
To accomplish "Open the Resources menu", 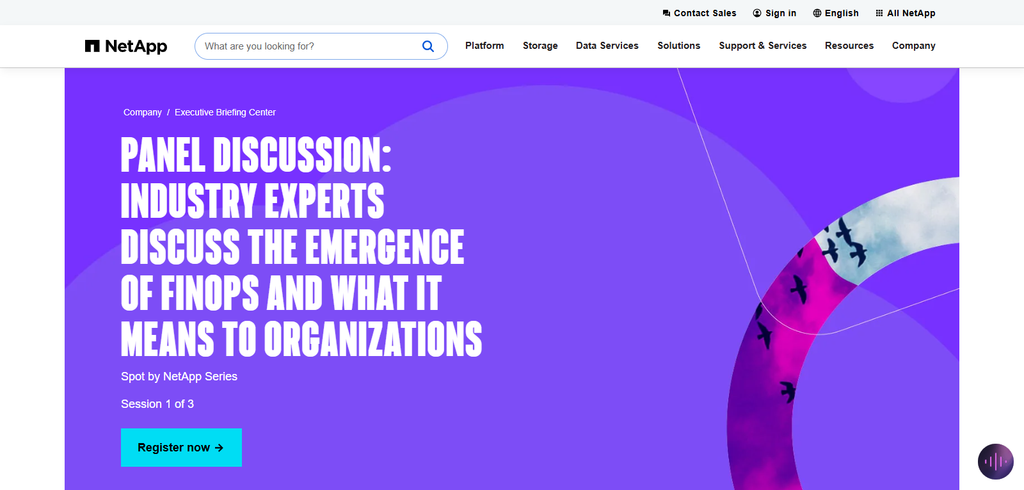I will pos(849,46).
